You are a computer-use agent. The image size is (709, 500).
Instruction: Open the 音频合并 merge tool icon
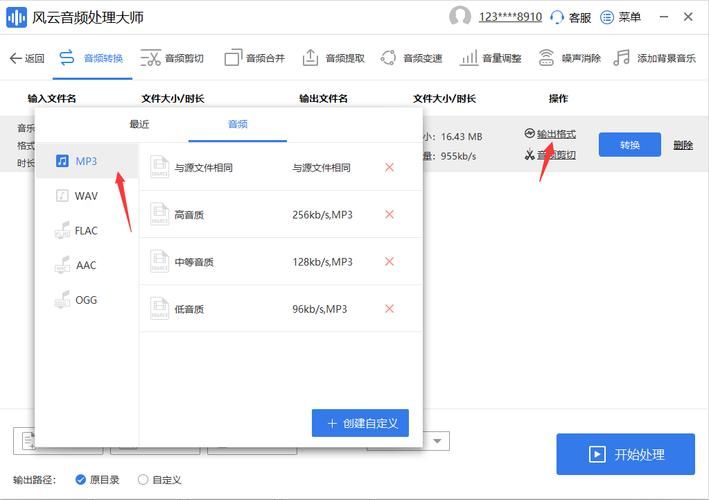click(233, 58)
